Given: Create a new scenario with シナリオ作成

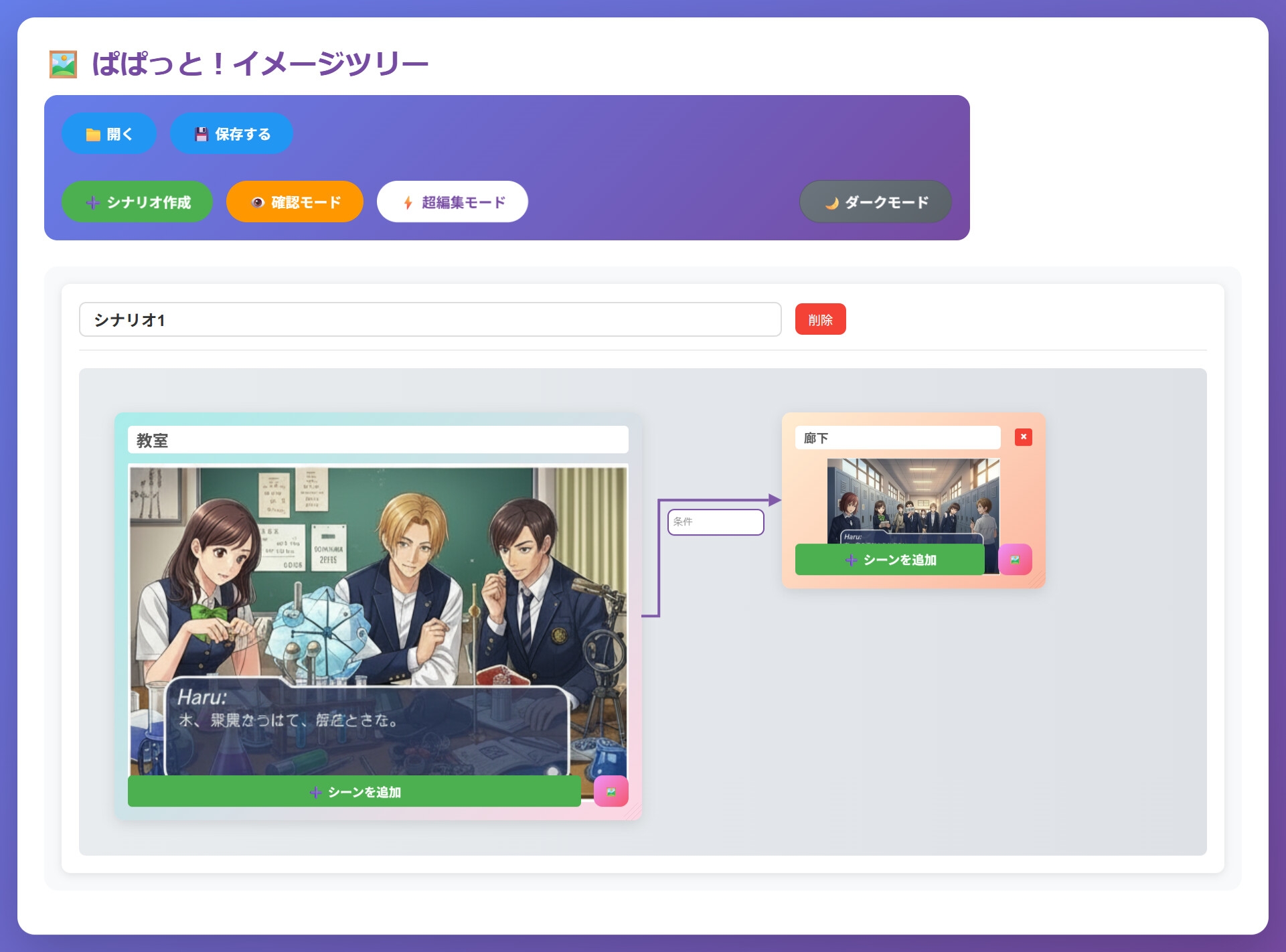Looking at the screenshot, I should [x=137, y=202].
